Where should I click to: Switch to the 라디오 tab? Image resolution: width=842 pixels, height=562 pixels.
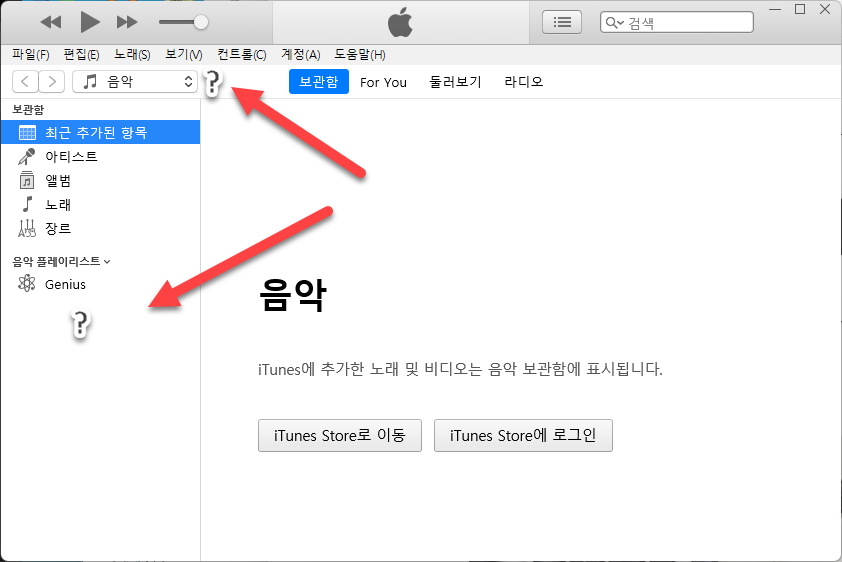click(x=524, y=82)
